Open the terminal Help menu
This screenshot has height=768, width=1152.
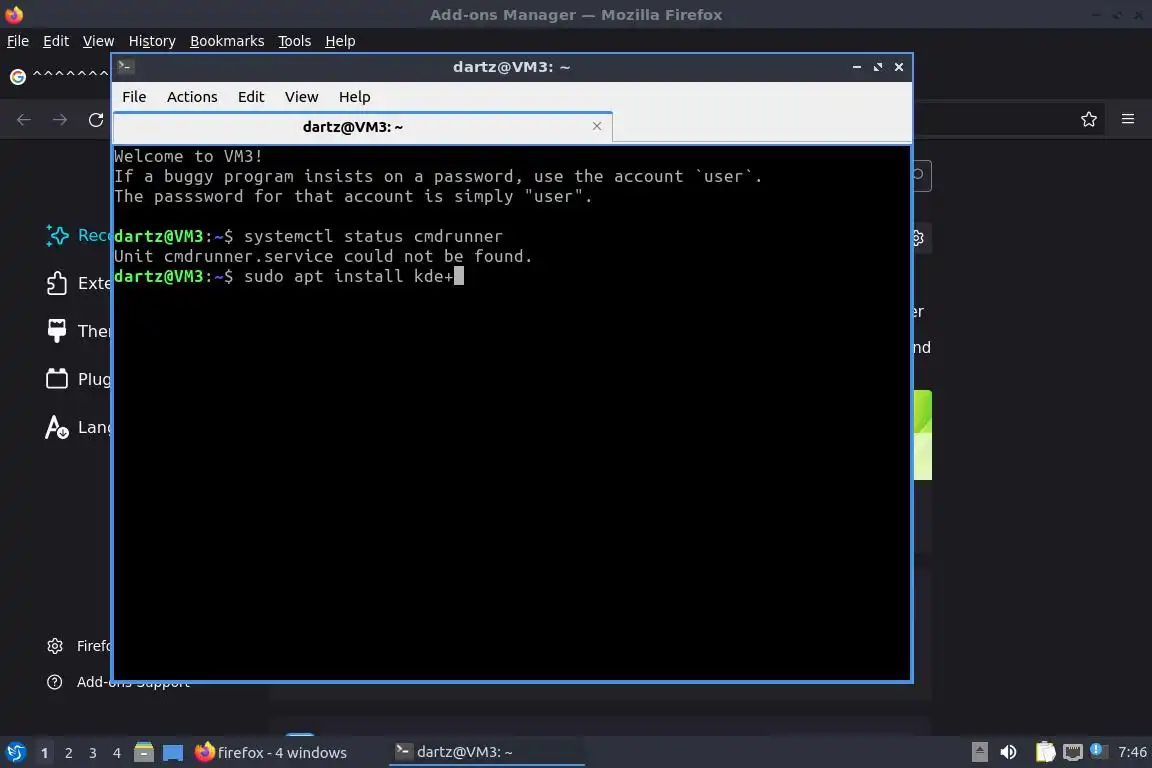pos(354,97)
